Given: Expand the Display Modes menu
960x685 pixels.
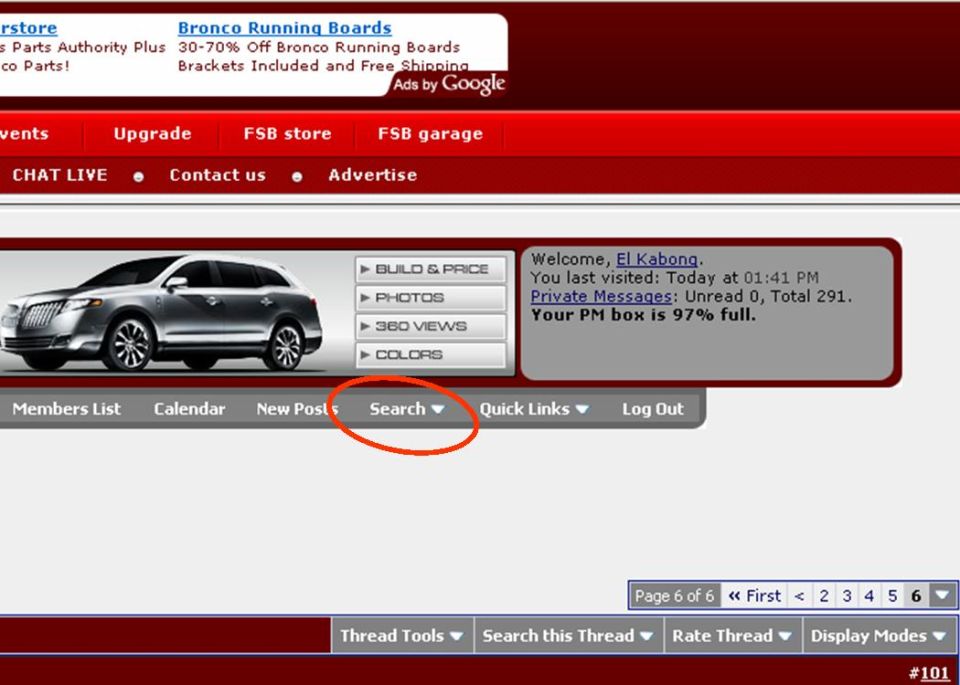Looking at the screenshot, I should tap(879, 635).
